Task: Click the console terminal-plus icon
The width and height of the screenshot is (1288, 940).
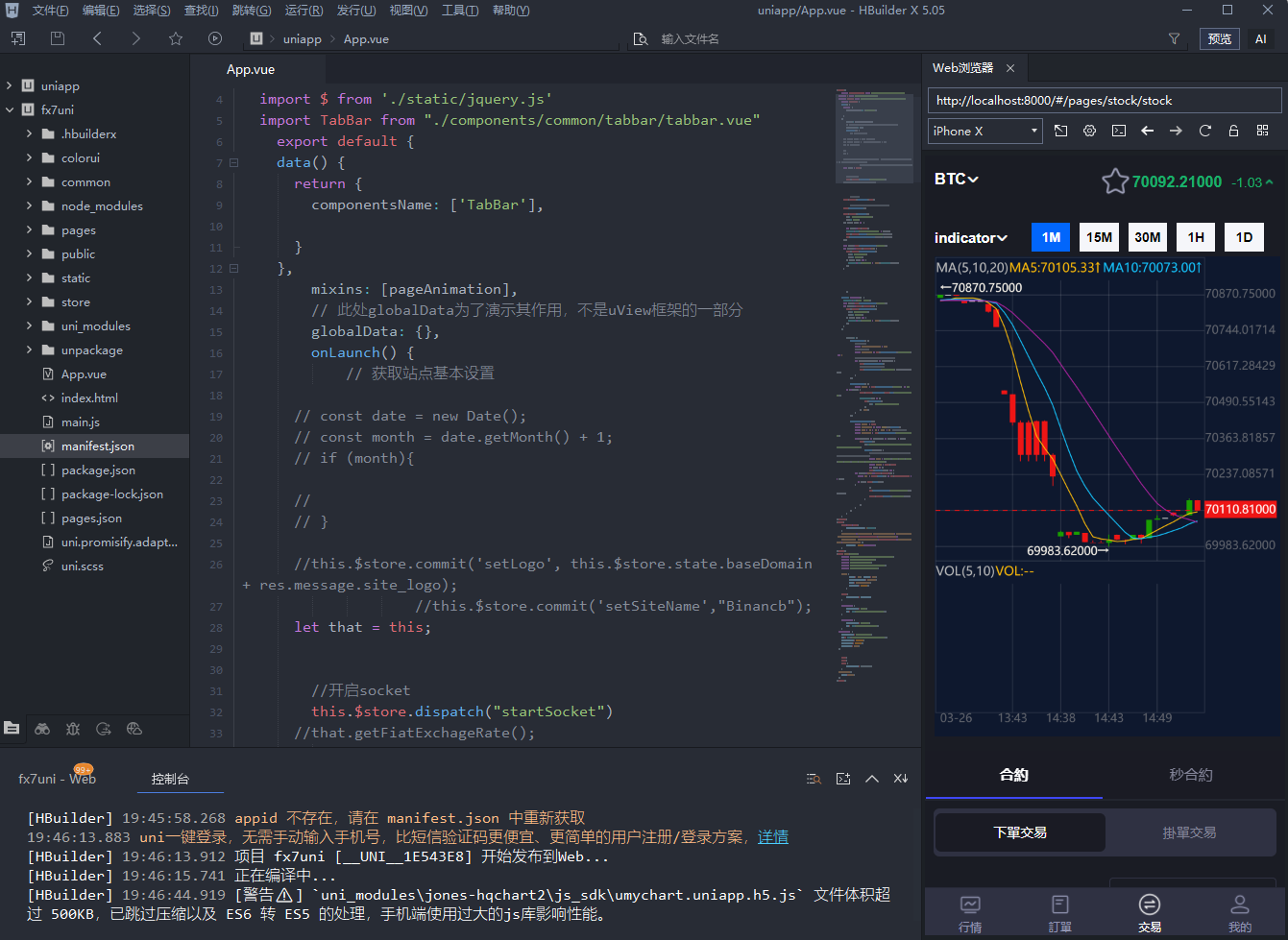Action: click(843, 779)
